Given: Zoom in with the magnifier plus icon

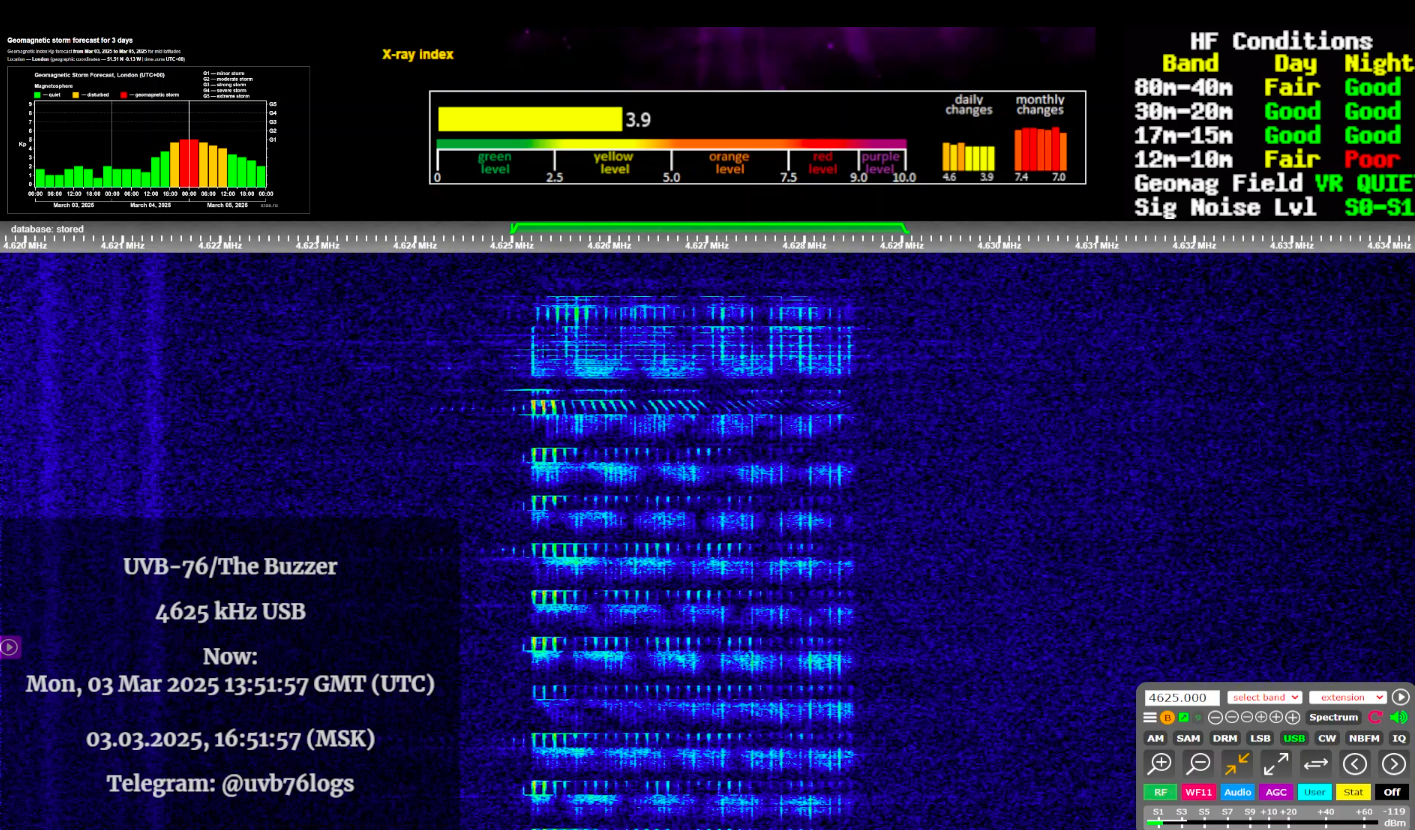Looking at the screenshot, I should (x=1159, y=764).
